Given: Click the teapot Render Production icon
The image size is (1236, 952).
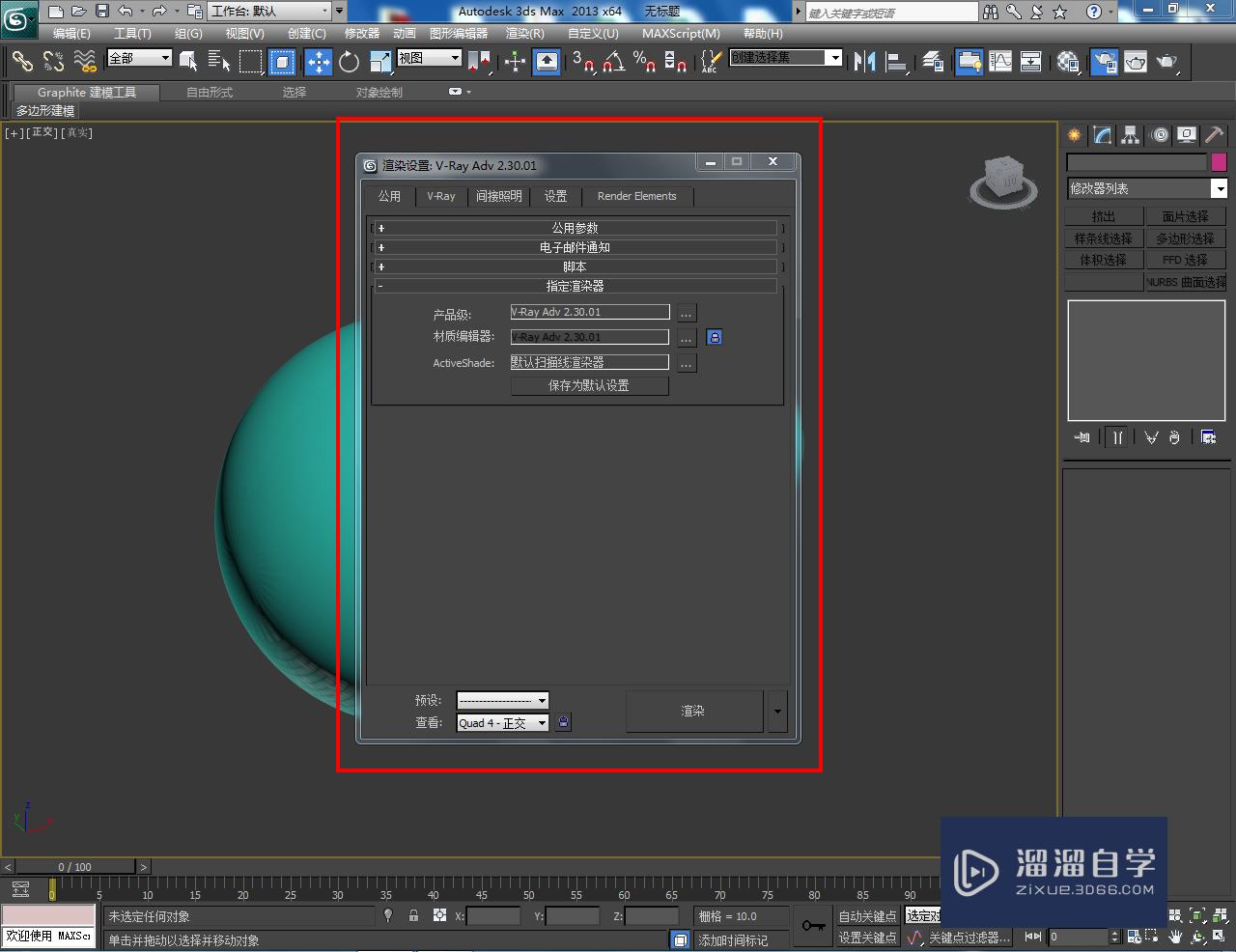Looking at the screenshot, I should pos(1167,62).
